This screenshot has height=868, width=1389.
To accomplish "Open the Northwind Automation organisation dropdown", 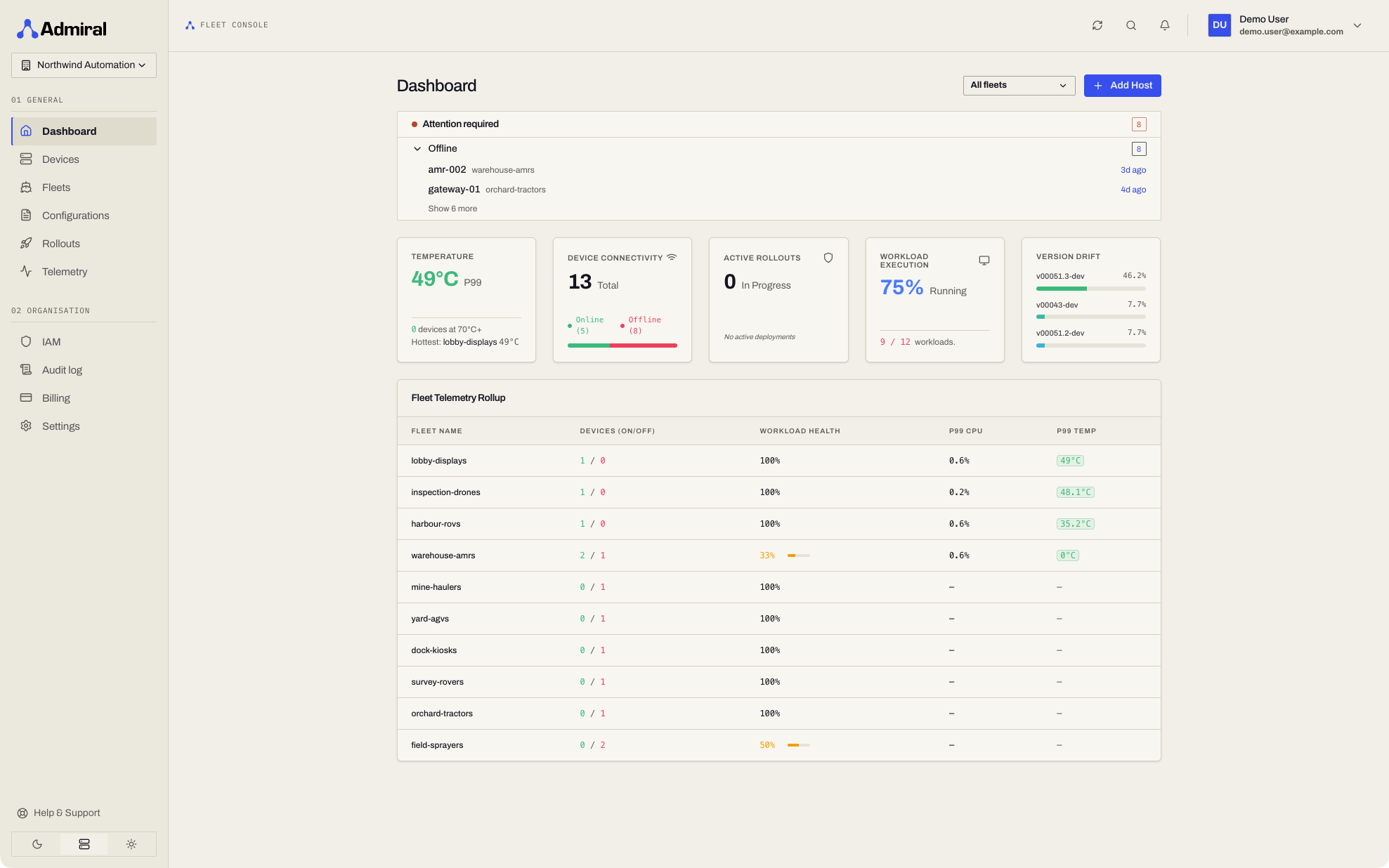I will pos(84,65).
